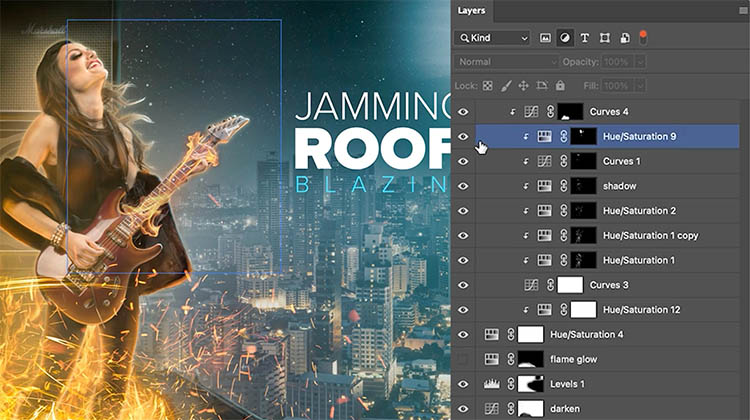This screenshot has height=420, width=750.
Task: Open the Kind filter type dropdown
Action: click(x=492, y=38)
